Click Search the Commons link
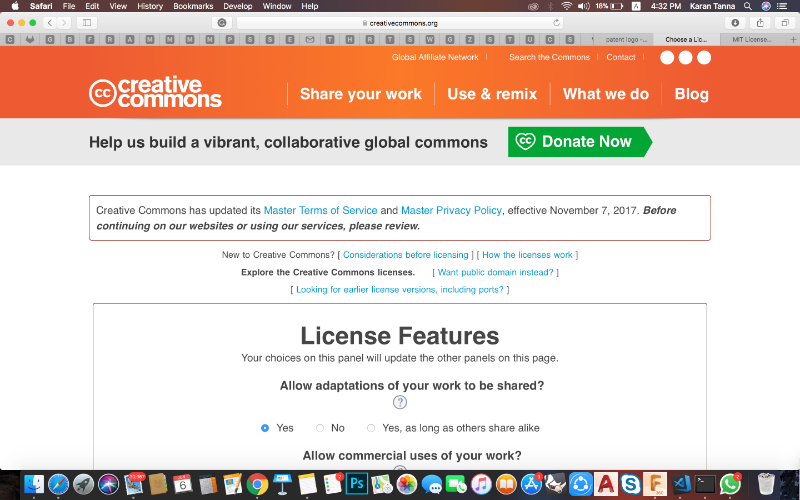The image size is (800, 500). [x=549, y=57]
